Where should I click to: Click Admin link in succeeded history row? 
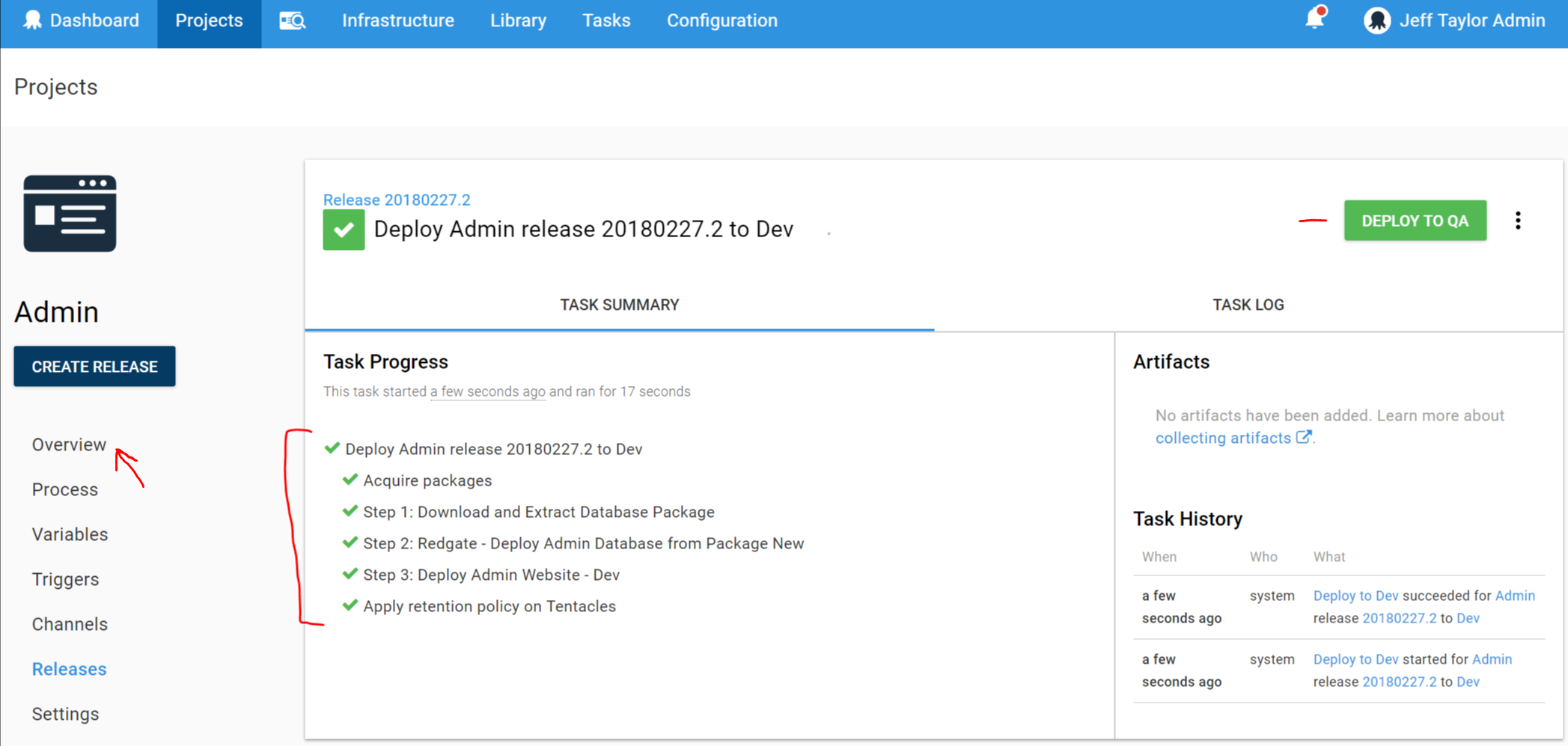coord(1515,596)
